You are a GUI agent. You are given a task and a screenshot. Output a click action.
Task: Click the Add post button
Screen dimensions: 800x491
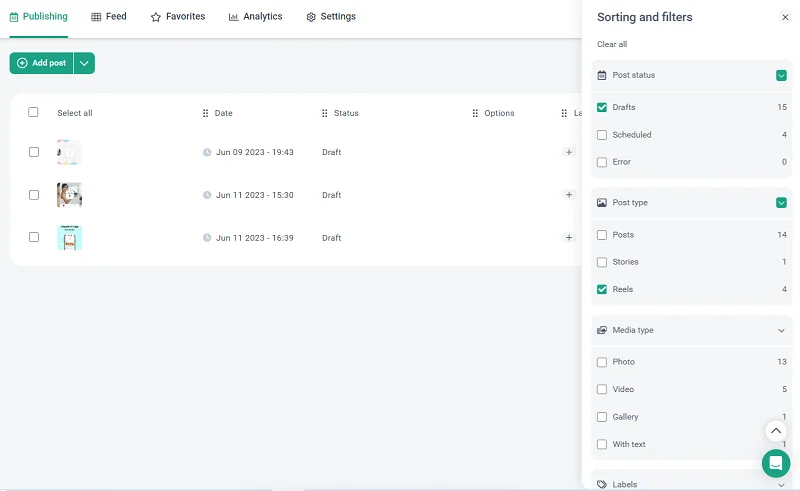(x=42, y=63)
